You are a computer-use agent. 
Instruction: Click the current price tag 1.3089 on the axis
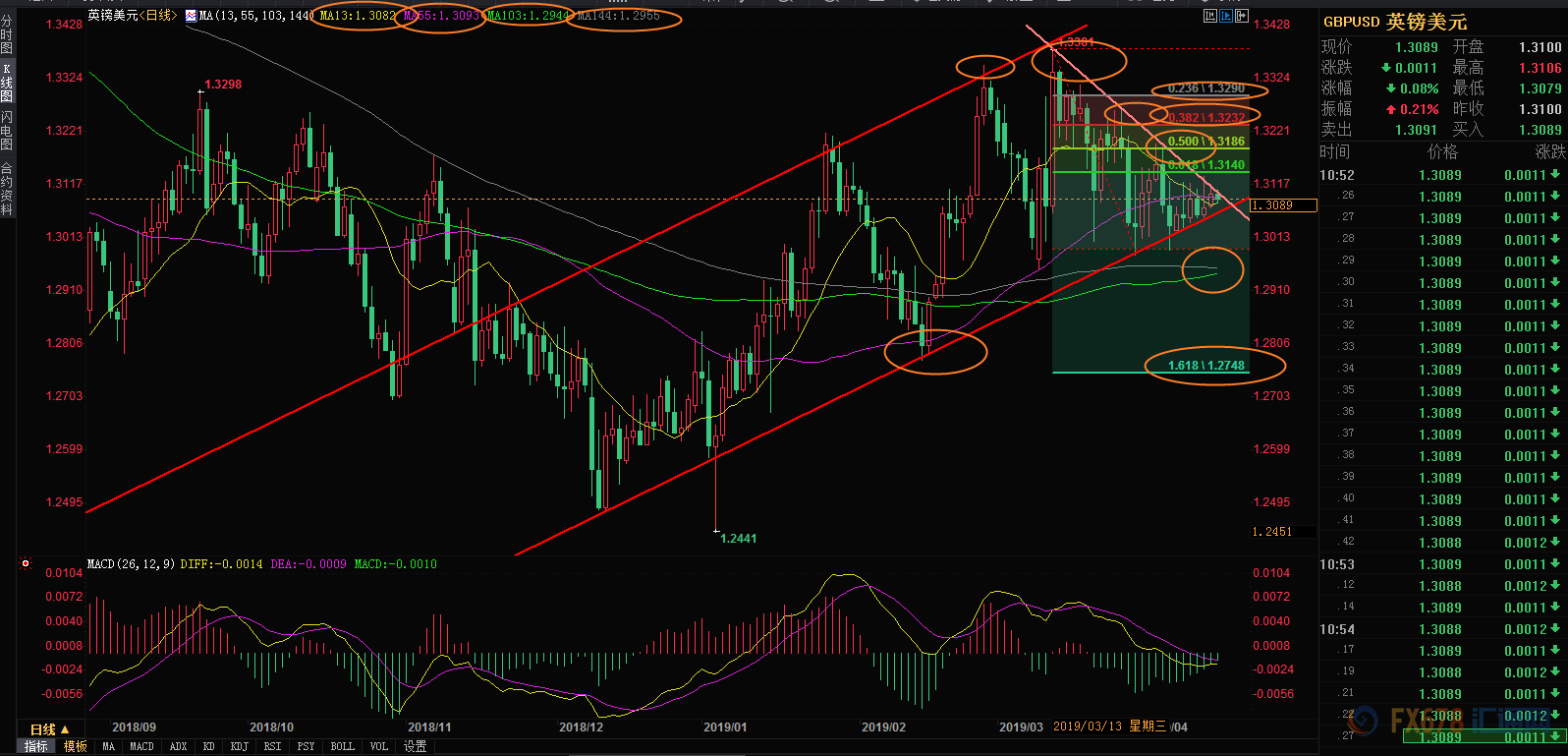tap(1283, 205)
